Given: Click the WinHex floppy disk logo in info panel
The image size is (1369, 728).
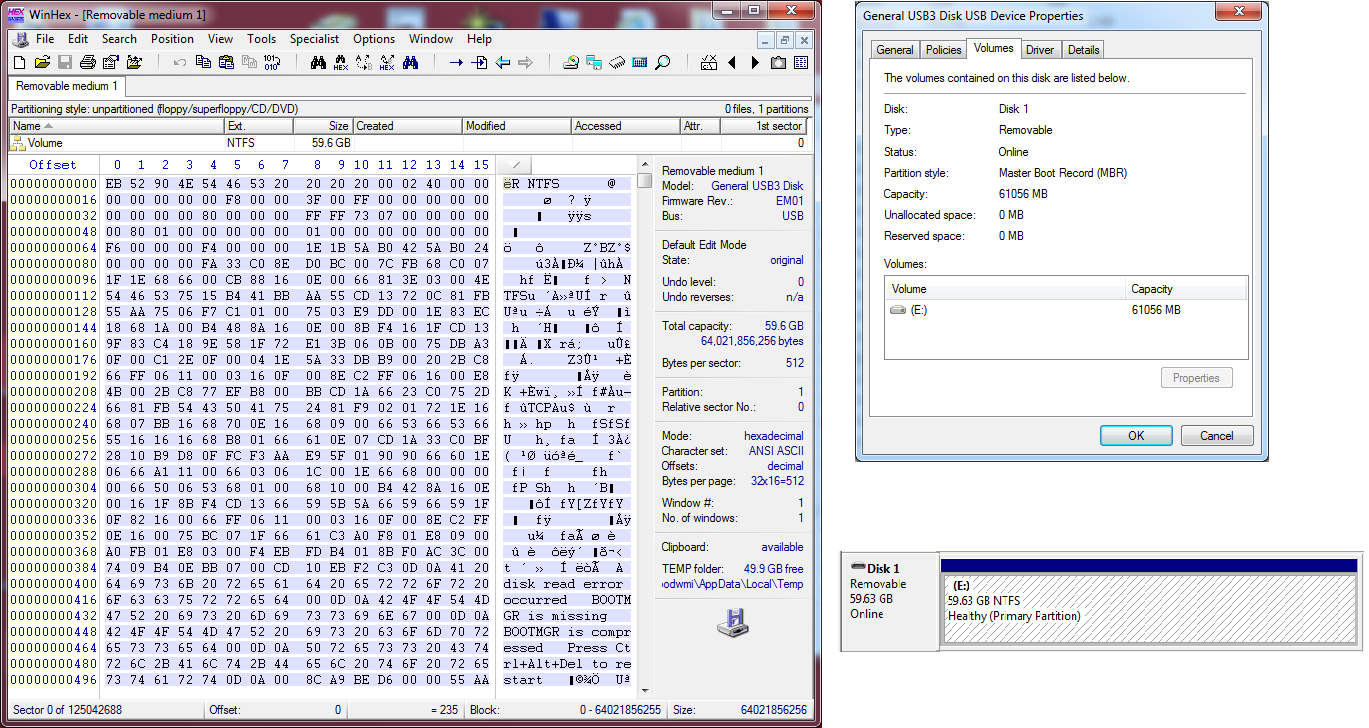Looking at the screenshot, I should [733, 622].
